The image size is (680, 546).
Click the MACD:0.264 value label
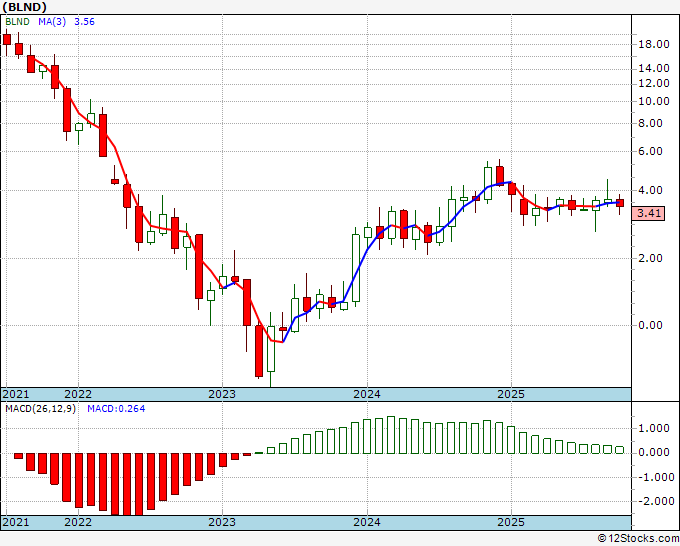coord(116,409)
